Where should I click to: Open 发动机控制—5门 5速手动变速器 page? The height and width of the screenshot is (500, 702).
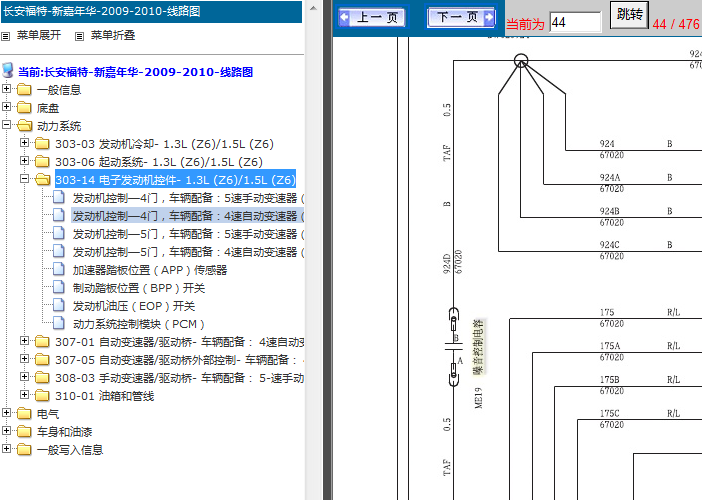(x=188, y=234)
